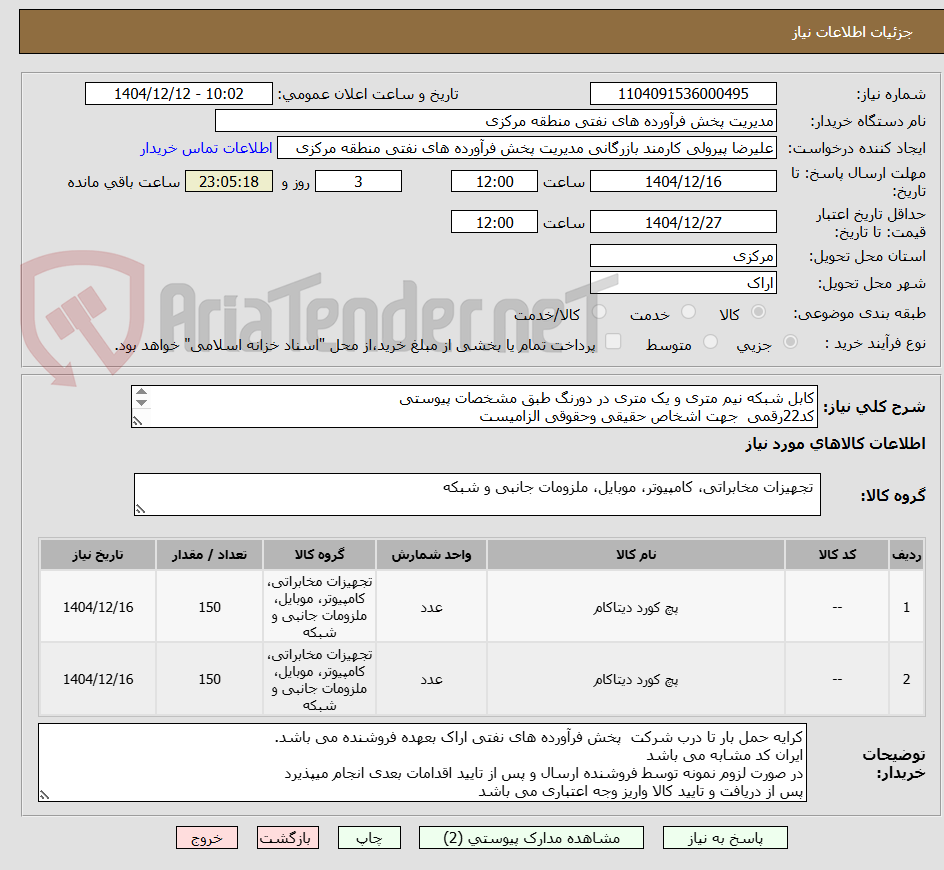Viewport: 944px width, 870px height.
Task: Click the remaining days field '3'
Action: pyautogui.click(x=358, y=181)
